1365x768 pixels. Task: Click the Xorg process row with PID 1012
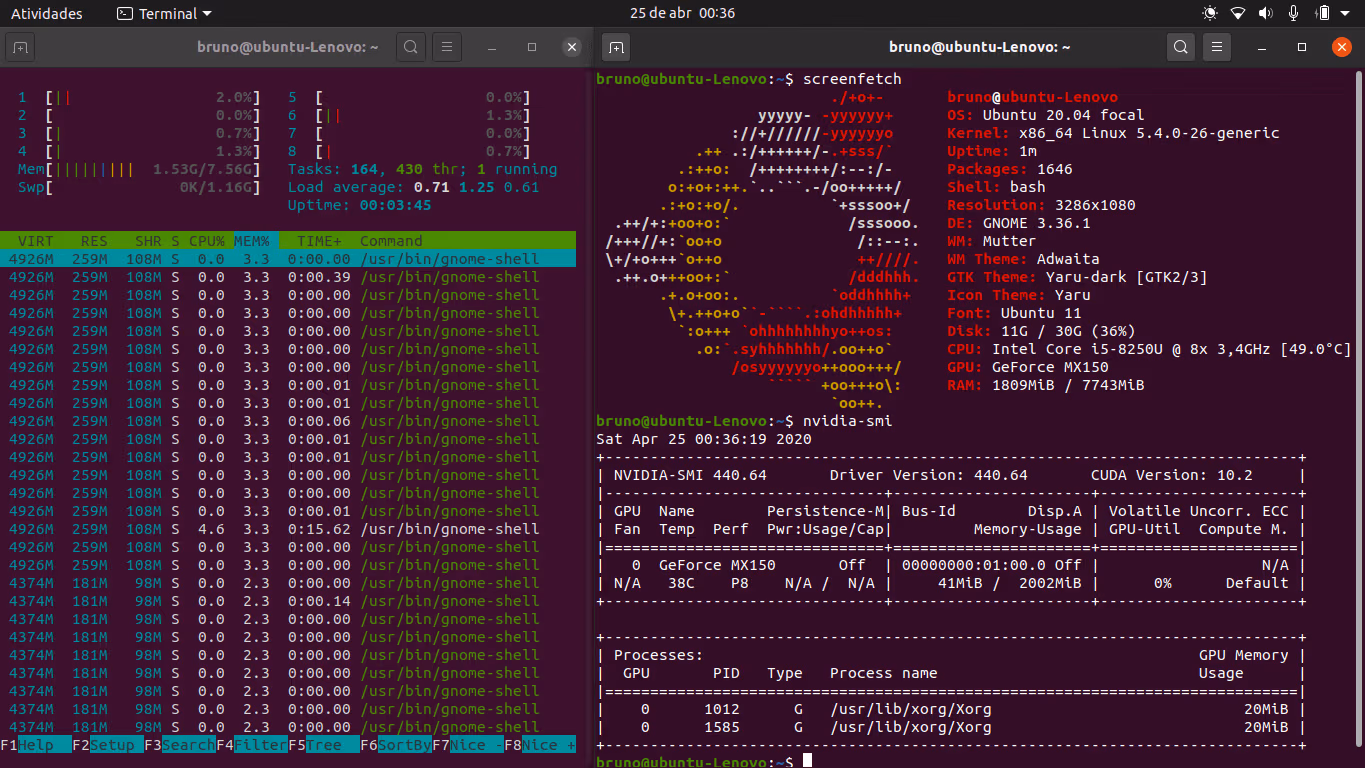(x=951, y=709)
